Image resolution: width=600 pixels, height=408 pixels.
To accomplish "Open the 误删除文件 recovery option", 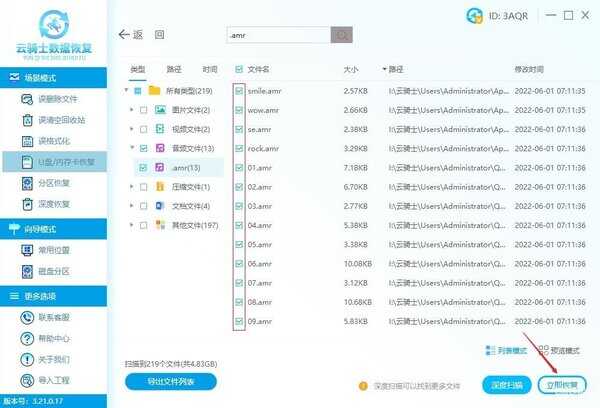I will [50, 99].
